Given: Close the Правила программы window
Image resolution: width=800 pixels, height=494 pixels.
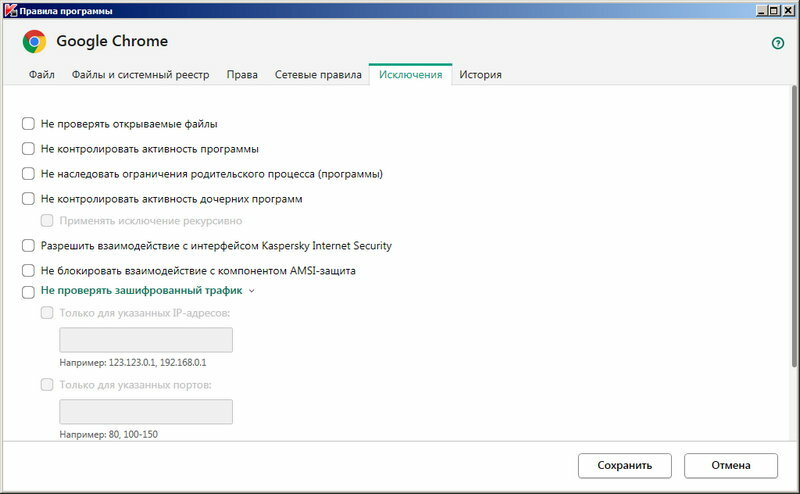Looking at the screenshot, I should tap(788, 10).
